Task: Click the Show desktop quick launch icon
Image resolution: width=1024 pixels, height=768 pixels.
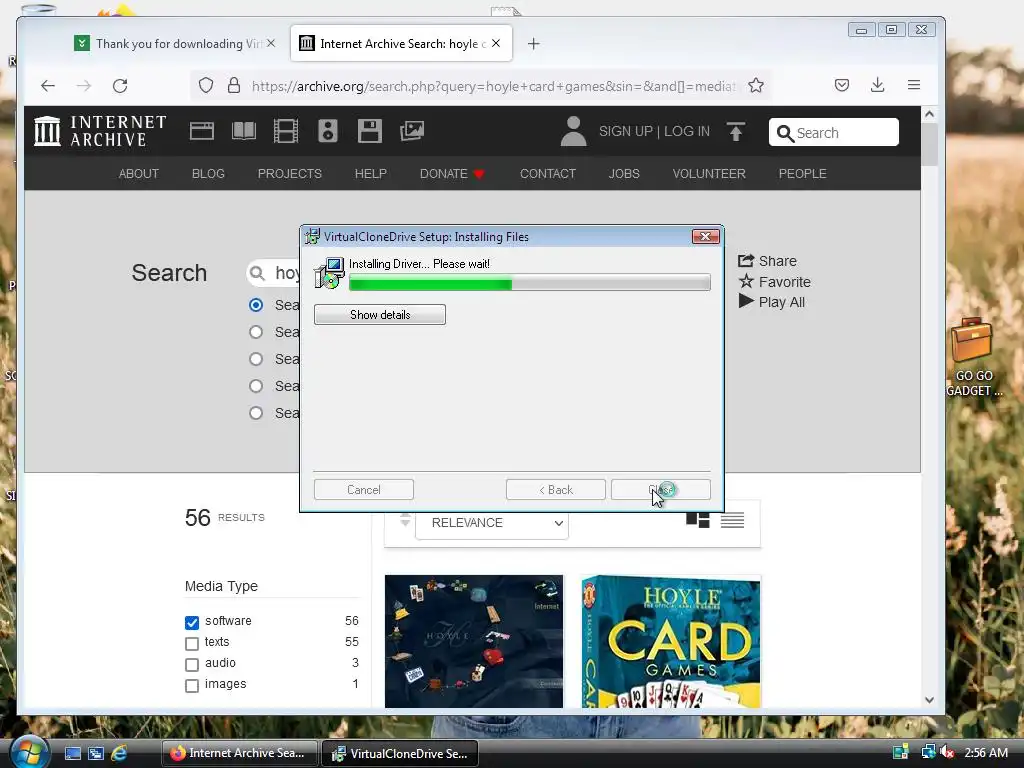Action: click(x=73, y=753)
